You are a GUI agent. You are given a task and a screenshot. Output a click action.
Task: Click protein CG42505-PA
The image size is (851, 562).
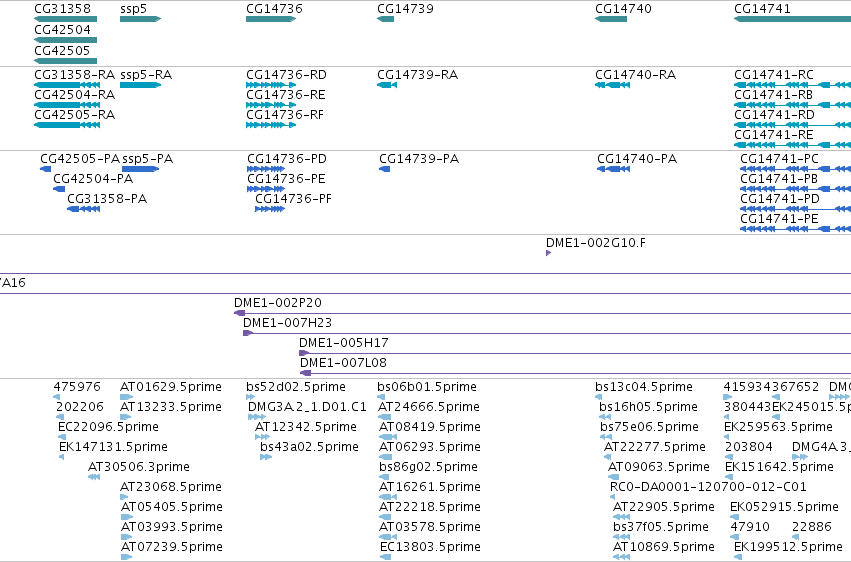coord(46,169)
